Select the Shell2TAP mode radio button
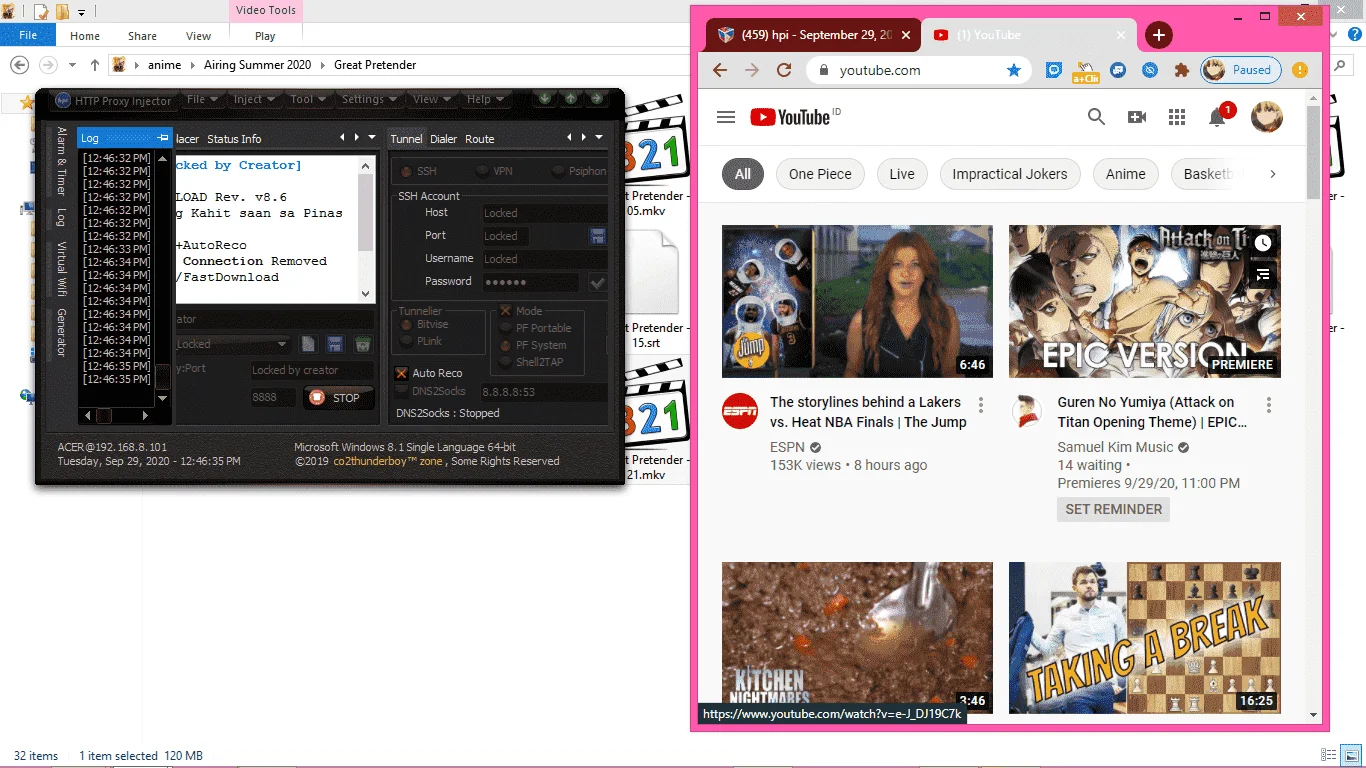Image resolution: width=1366 pixels, height=768 pixels. (x=506, y=362)
